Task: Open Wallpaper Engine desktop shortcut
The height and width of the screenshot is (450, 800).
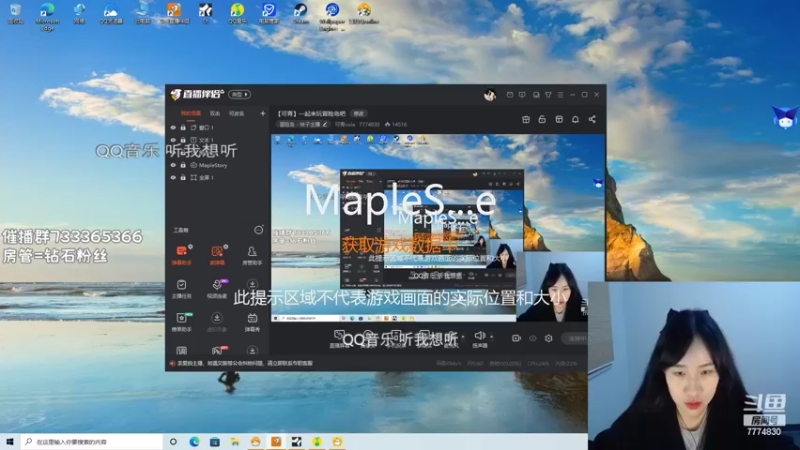Action: click(x=332, y=16)
